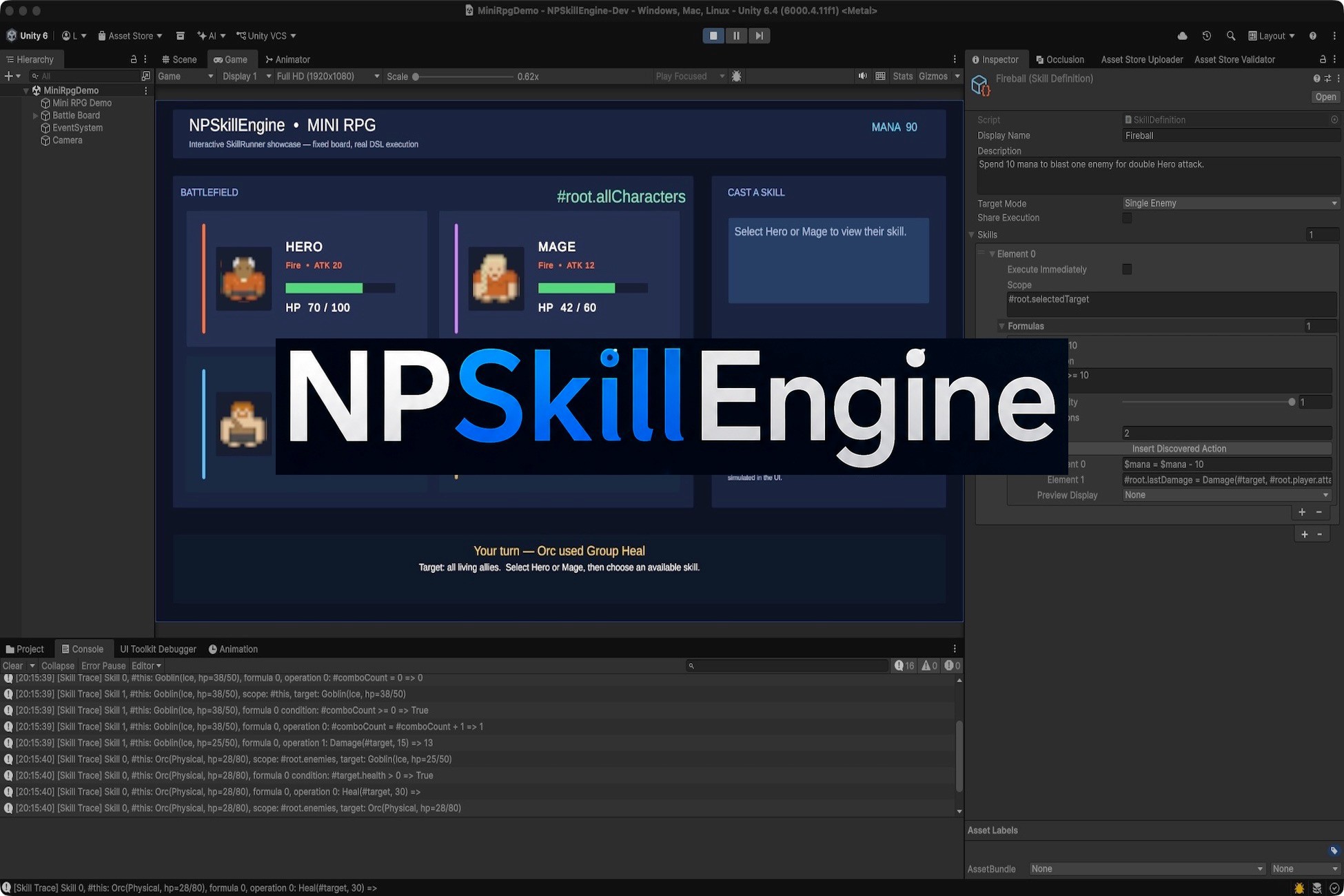Toggle console Collapse button

point(57,666)
